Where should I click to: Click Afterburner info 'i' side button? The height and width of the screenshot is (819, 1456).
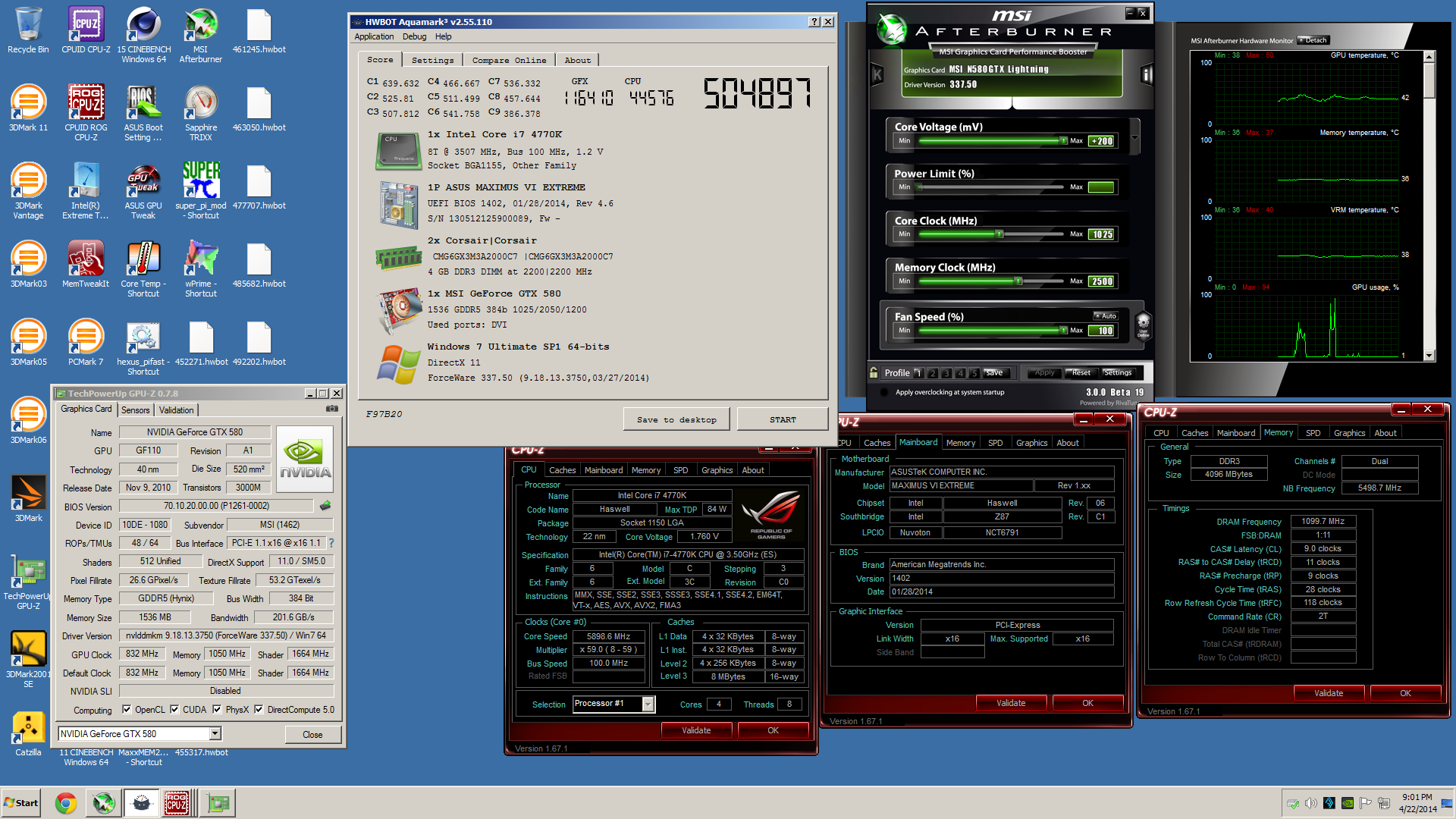1147,74
